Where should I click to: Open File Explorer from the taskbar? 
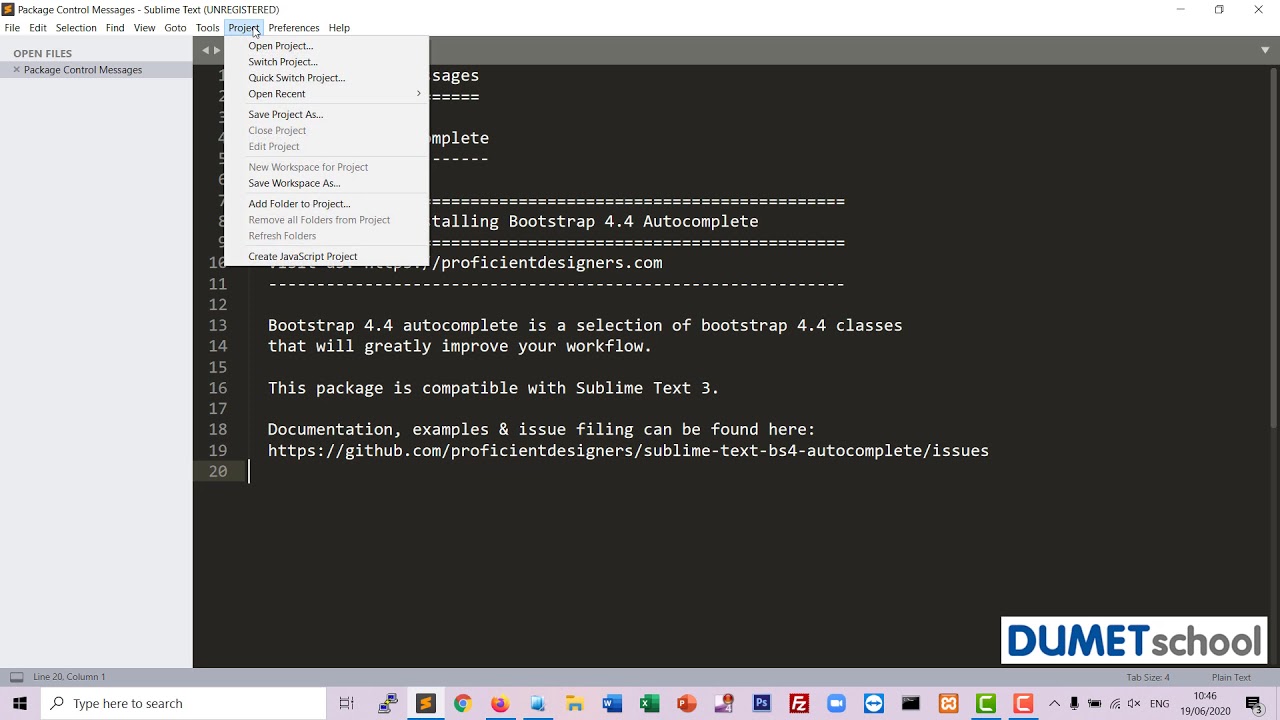point(574,703)
